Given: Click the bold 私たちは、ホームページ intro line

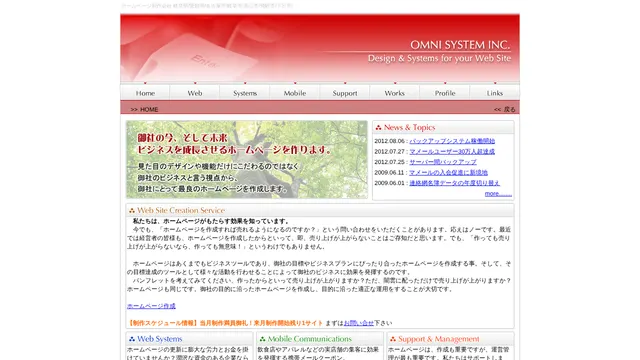Looking at the screenshot, I should point(211,221).
